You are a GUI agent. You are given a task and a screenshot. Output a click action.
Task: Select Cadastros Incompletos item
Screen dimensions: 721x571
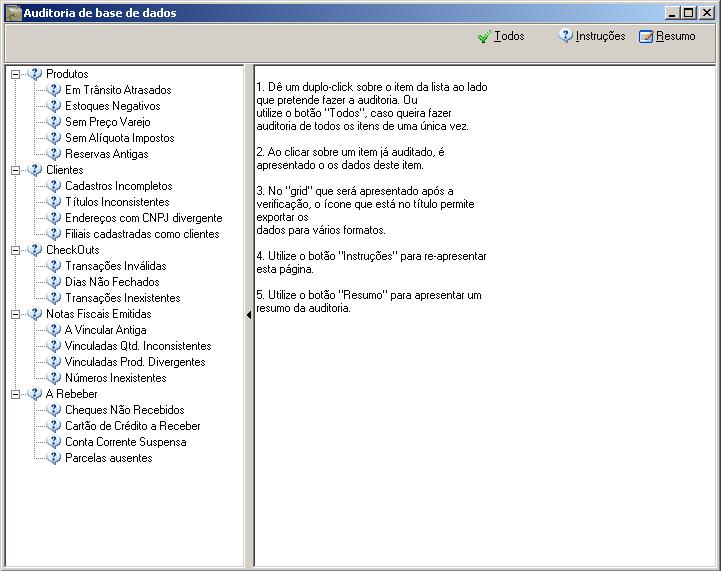[119, 186]
